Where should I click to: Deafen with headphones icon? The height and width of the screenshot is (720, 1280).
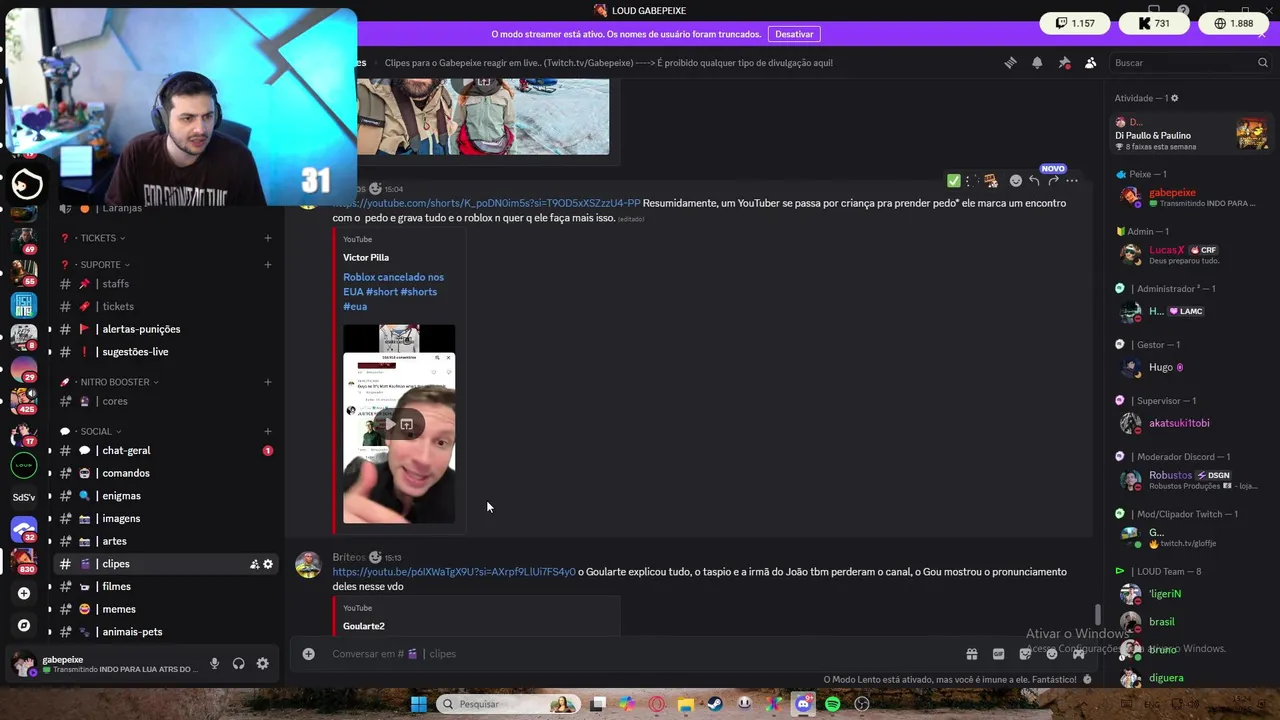(238, 664)
